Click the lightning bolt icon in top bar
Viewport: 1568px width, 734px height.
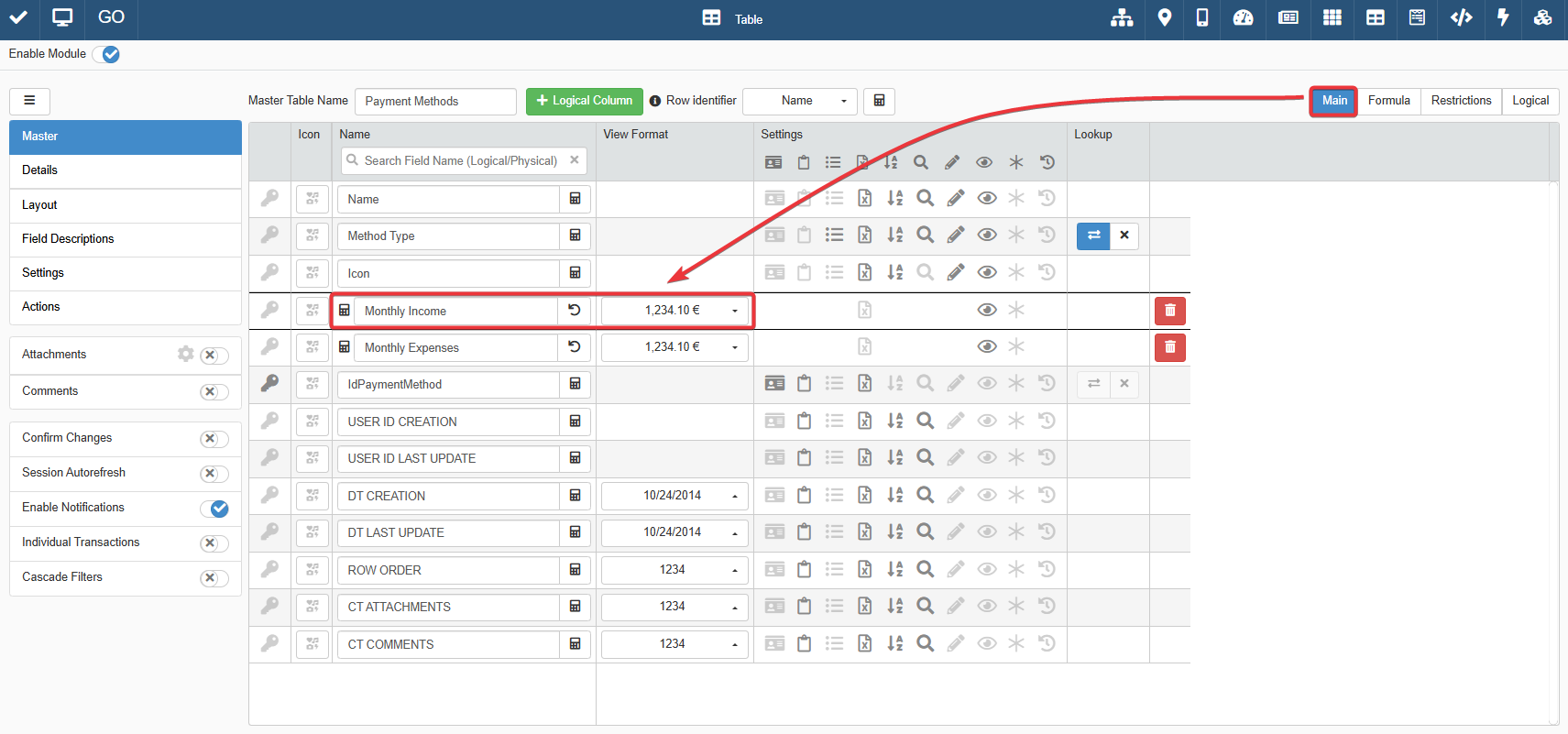[x=1503, y=17]
